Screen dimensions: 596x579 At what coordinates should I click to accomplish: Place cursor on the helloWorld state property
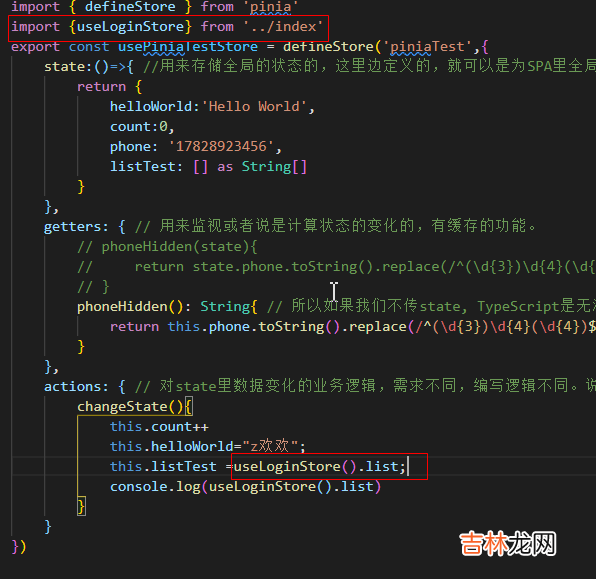point(151,106)
